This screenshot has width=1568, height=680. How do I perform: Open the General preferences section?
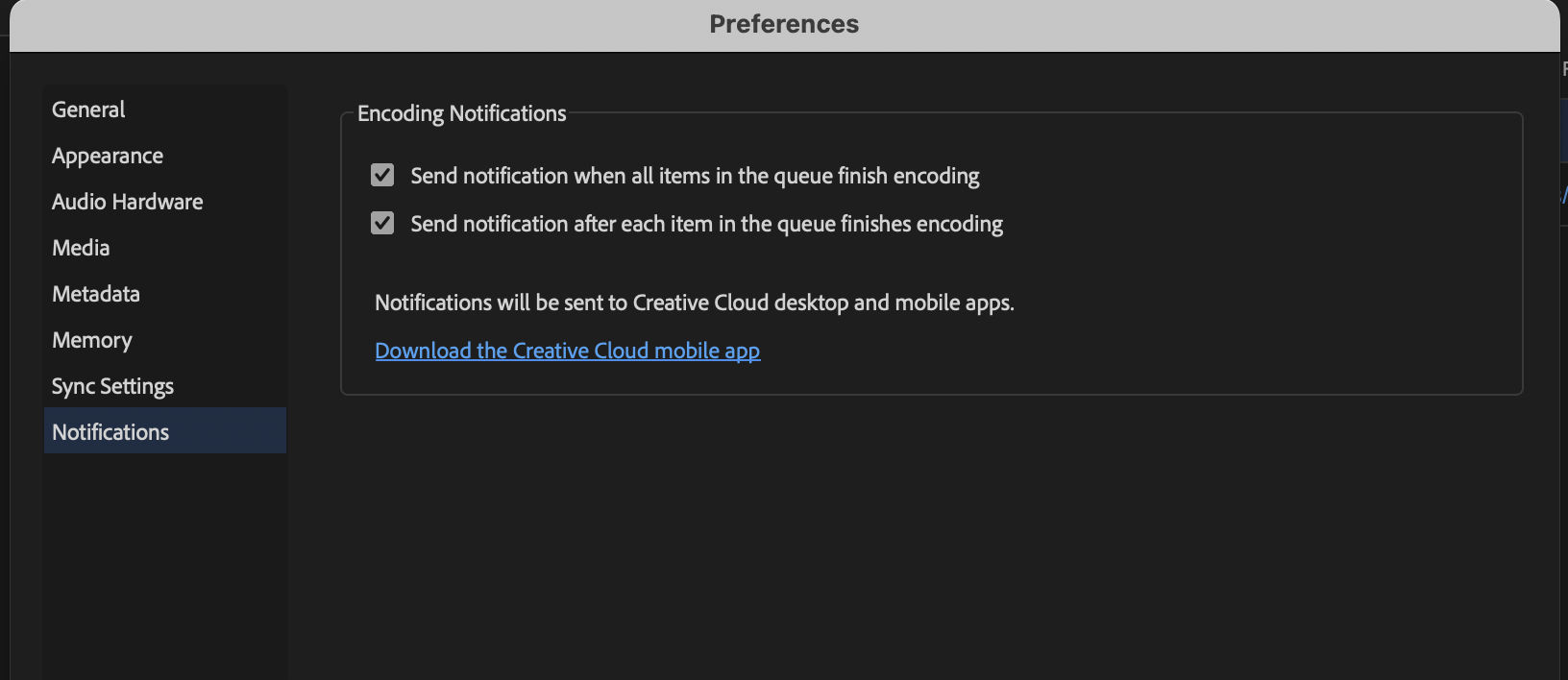pos(87,109)
